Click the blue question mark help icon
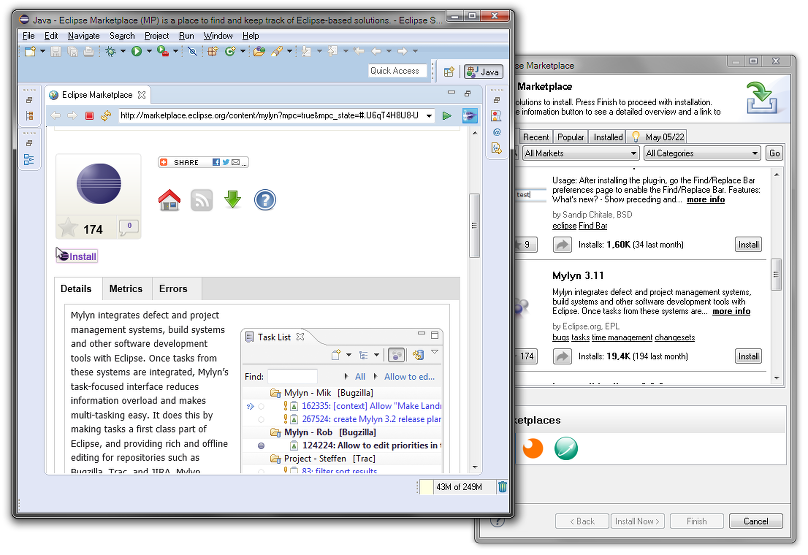This screenshot has height=555, width=808. pyautogui.click(x=265, y=199)
